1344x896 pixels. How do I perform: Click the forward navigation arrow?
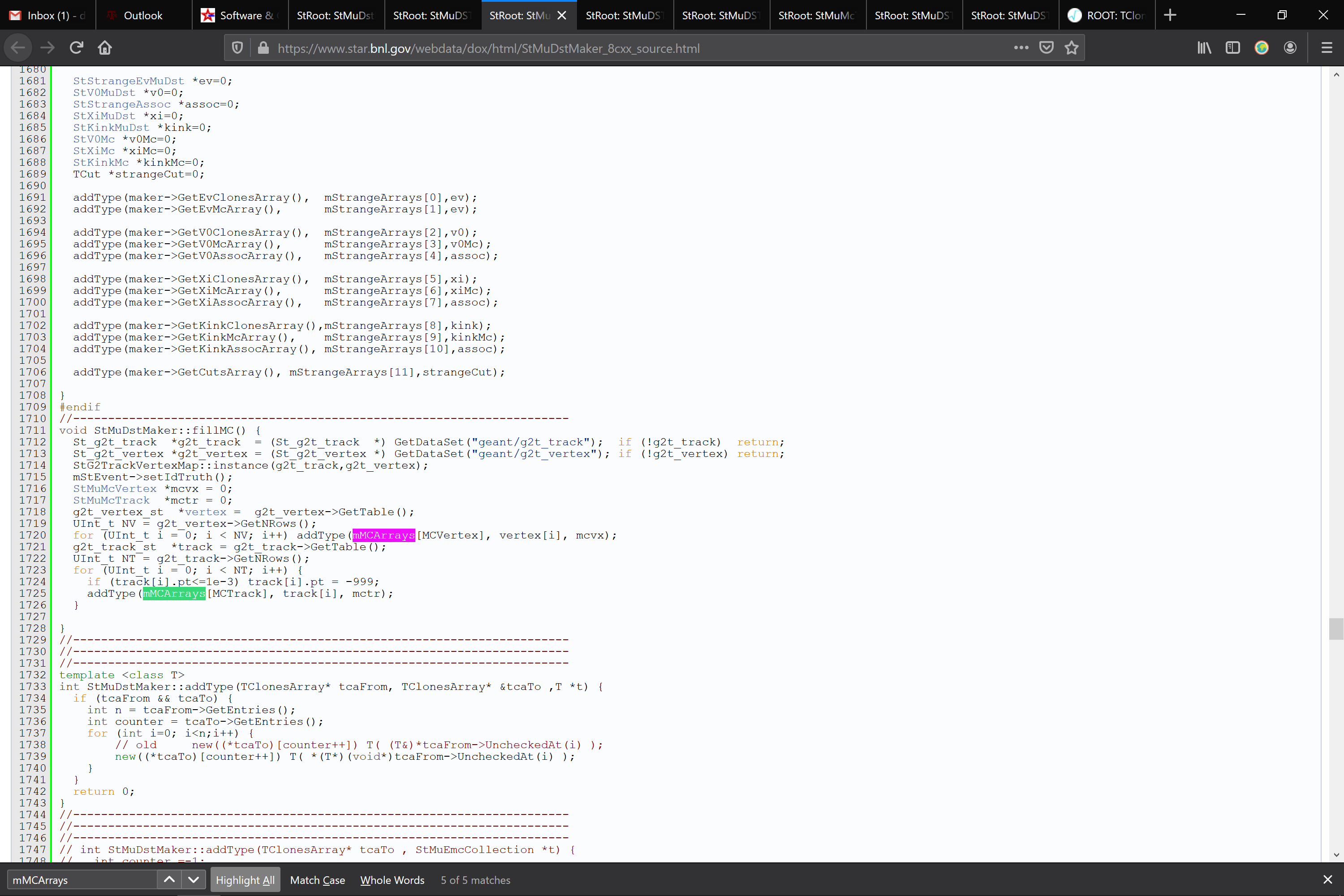coord(48,48)
